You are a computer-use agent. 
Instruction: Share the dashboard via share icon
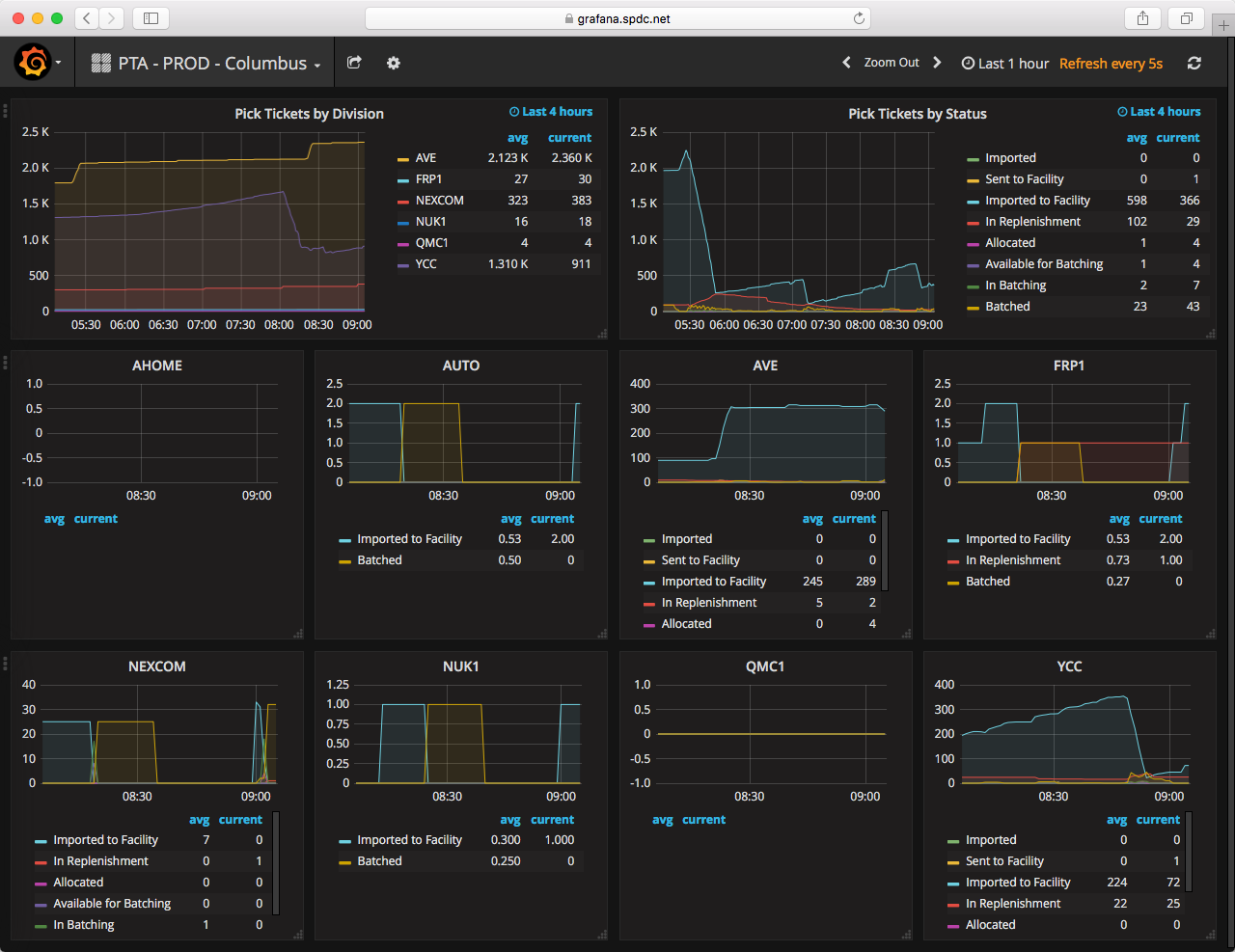pos(354,63)
